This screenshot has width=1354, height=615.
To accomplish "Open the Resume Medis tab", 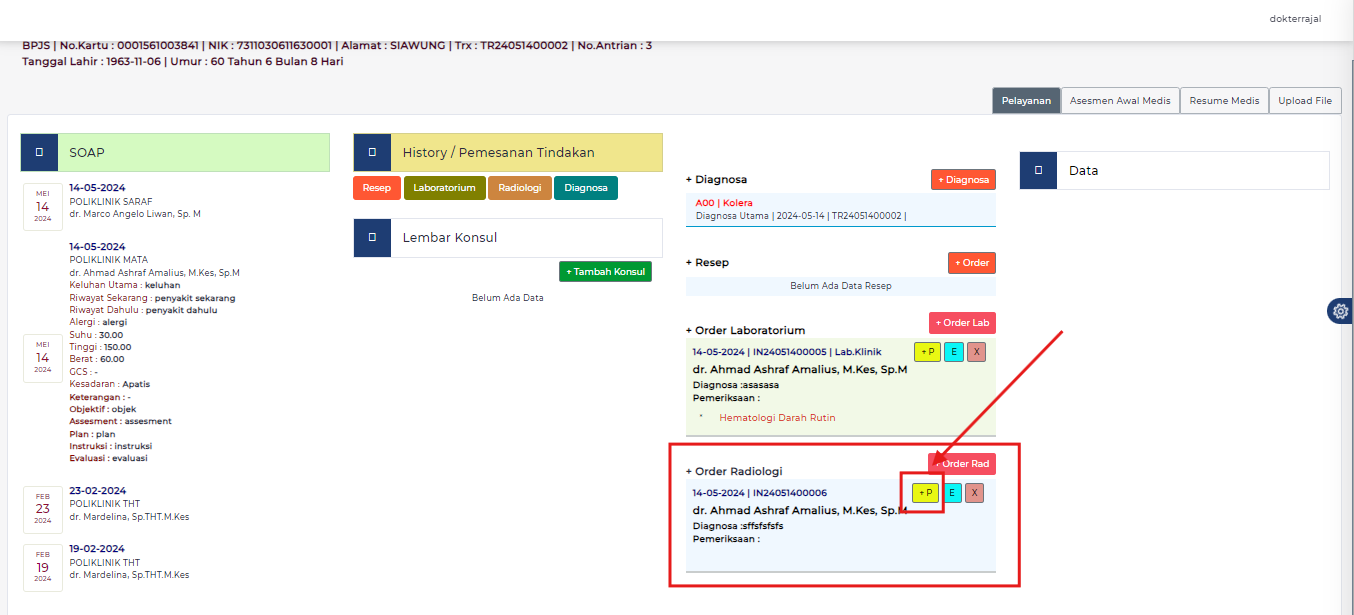I will pos(1224,100).
